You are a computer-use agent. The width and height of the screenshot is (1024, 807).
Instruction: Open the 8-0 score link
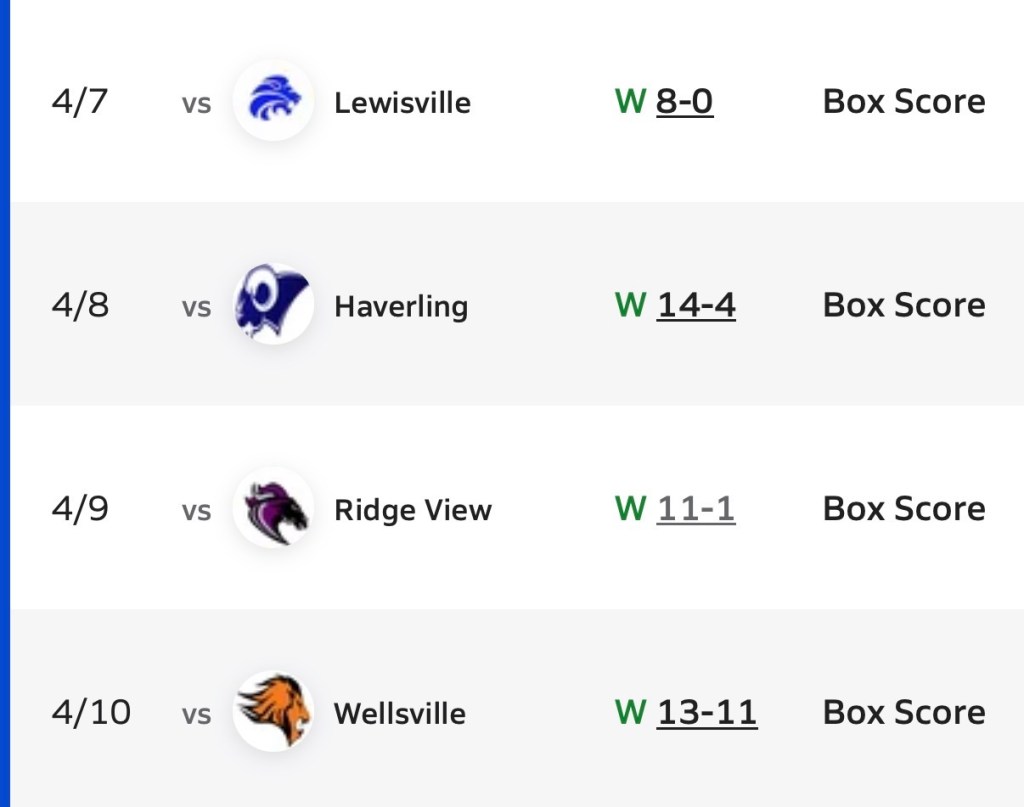684,102
